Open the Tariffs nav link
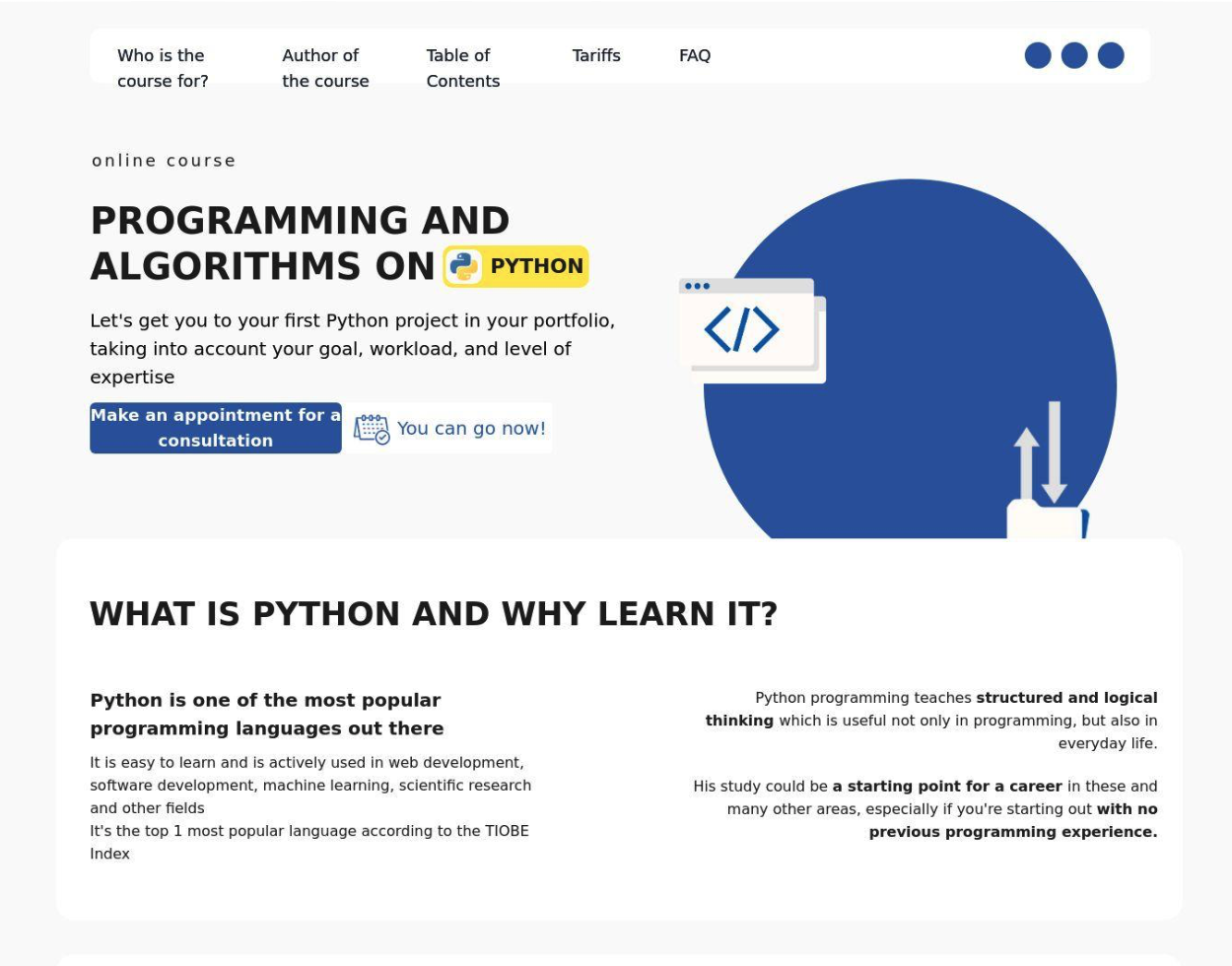The width and height of the screenshot is (1232, 966). click(x=596, y=55)
